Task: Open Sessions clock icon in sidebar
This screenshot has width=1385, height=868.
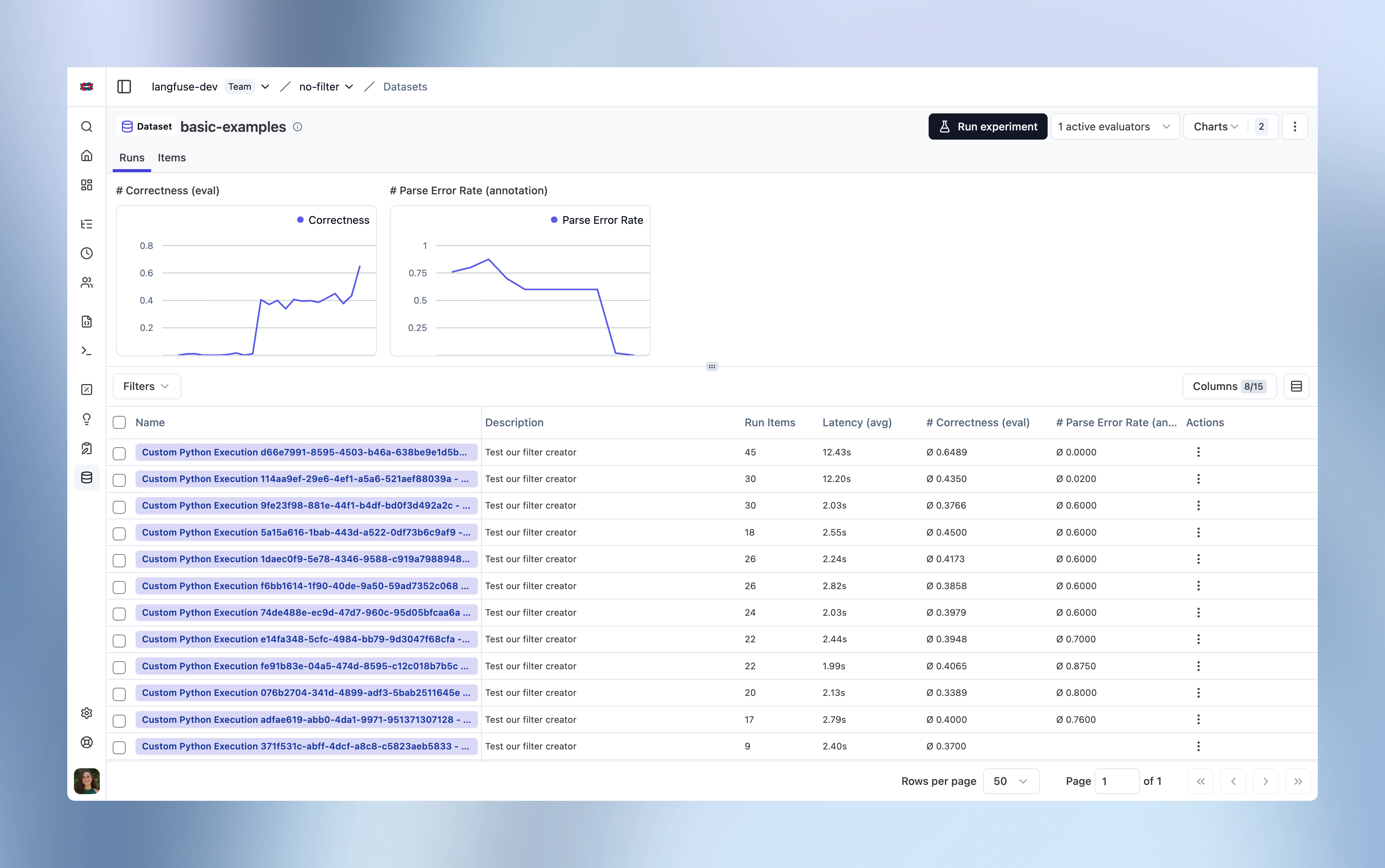Action: tap(87, 253)
